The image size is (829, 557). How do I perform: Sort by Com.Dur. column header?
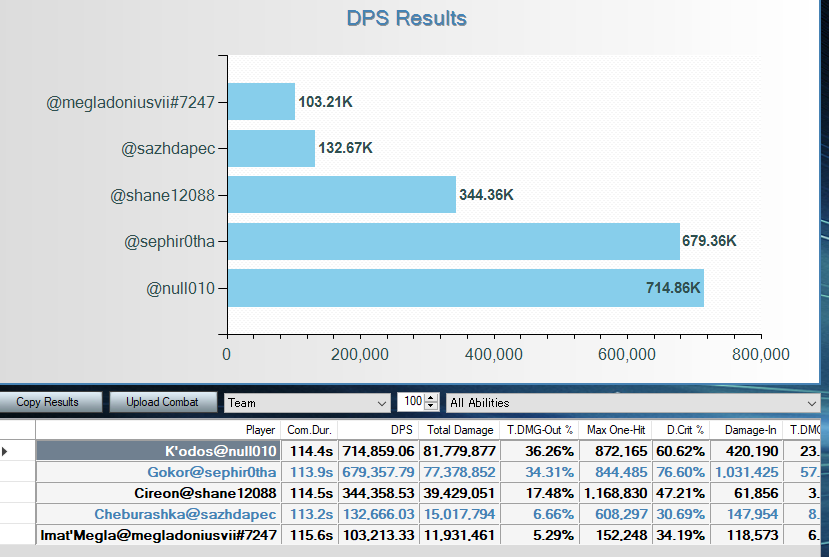[308, 430]
